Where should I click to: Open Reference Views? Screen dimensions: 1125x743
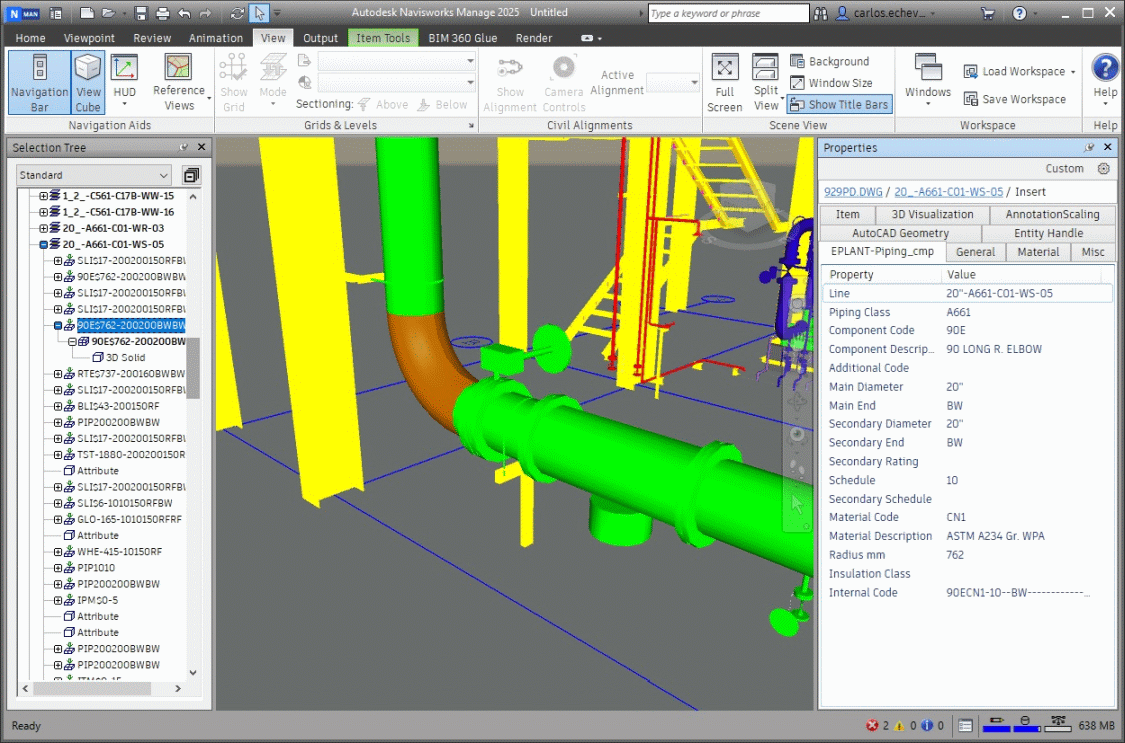tap(179, 82)
